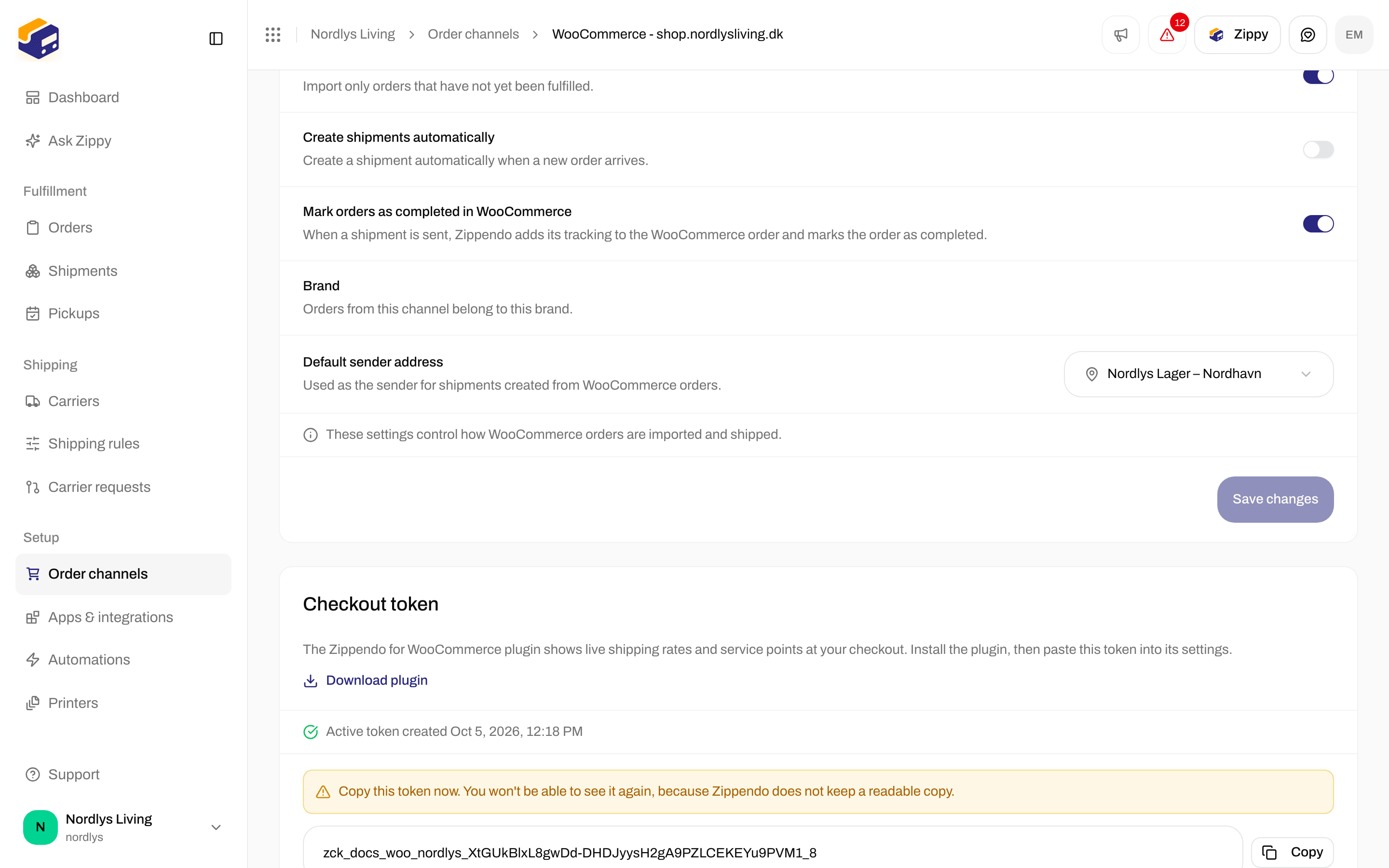Image resolution: width=1389 pixels, height=868 pixels.
Task: Click the Nordlys Living N avatar
Action: click(40, 827)
